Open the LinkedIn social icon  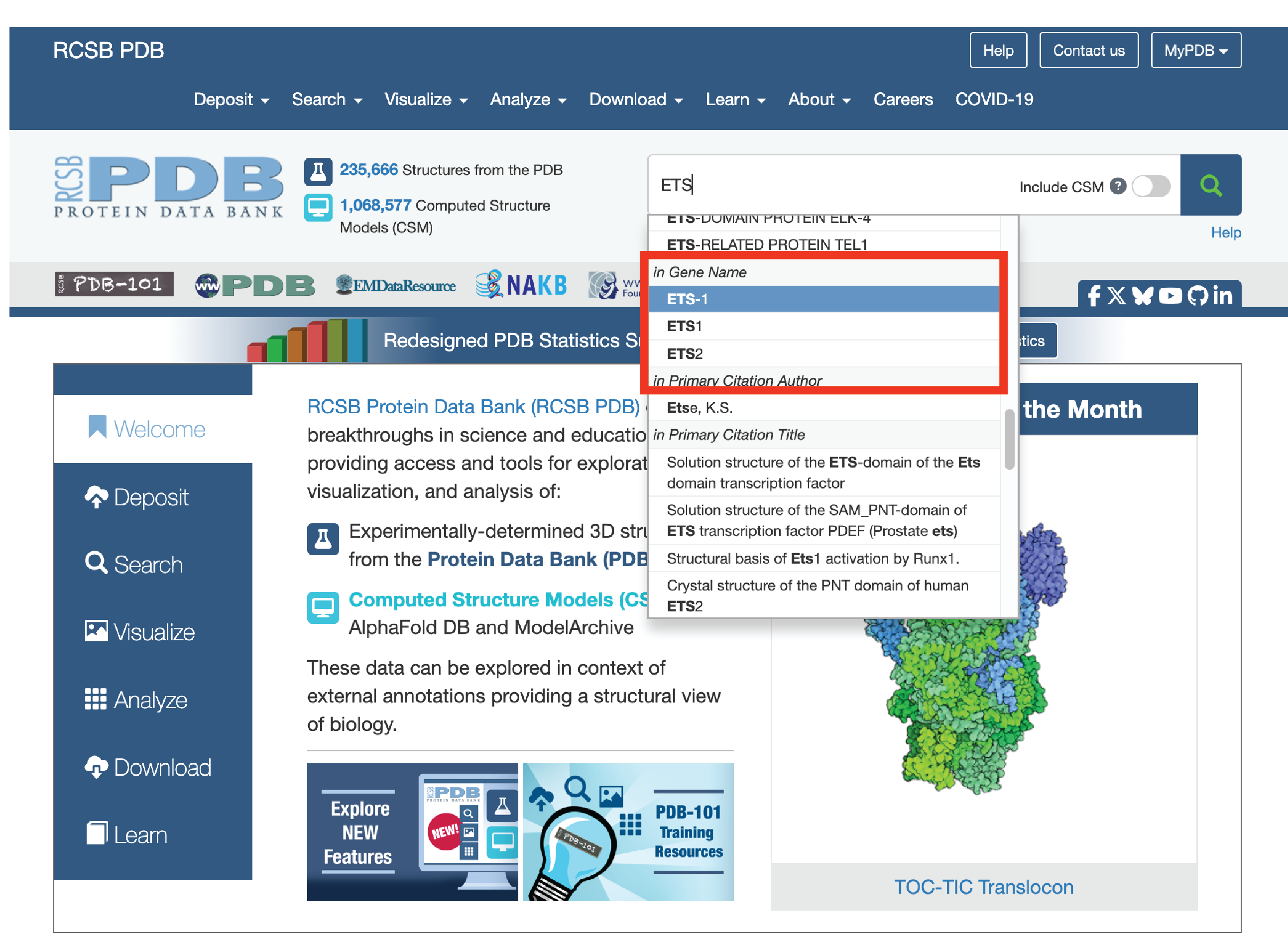coord(1222,296)
